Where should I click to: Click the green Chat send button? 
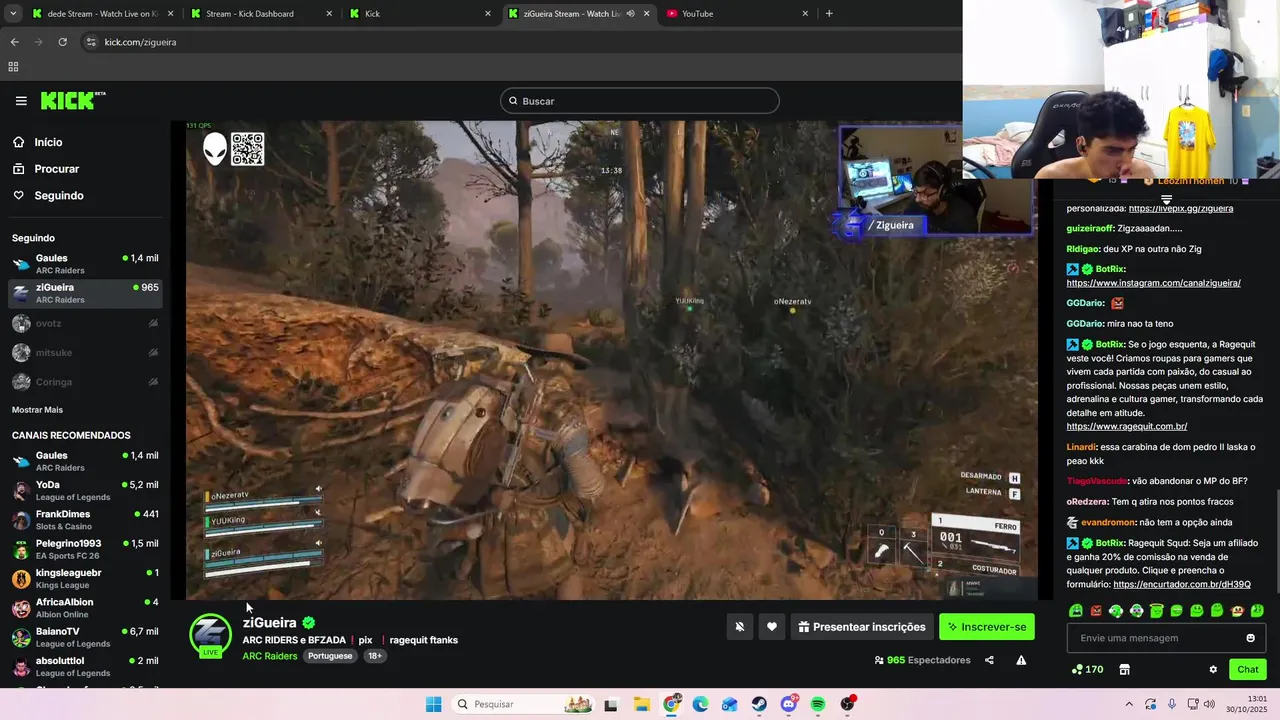[1248, 669]
